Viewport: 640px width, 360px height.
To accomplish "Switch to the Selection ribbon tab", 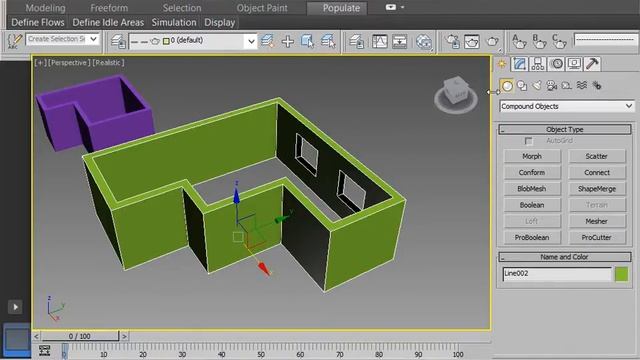I will (182, 8).
